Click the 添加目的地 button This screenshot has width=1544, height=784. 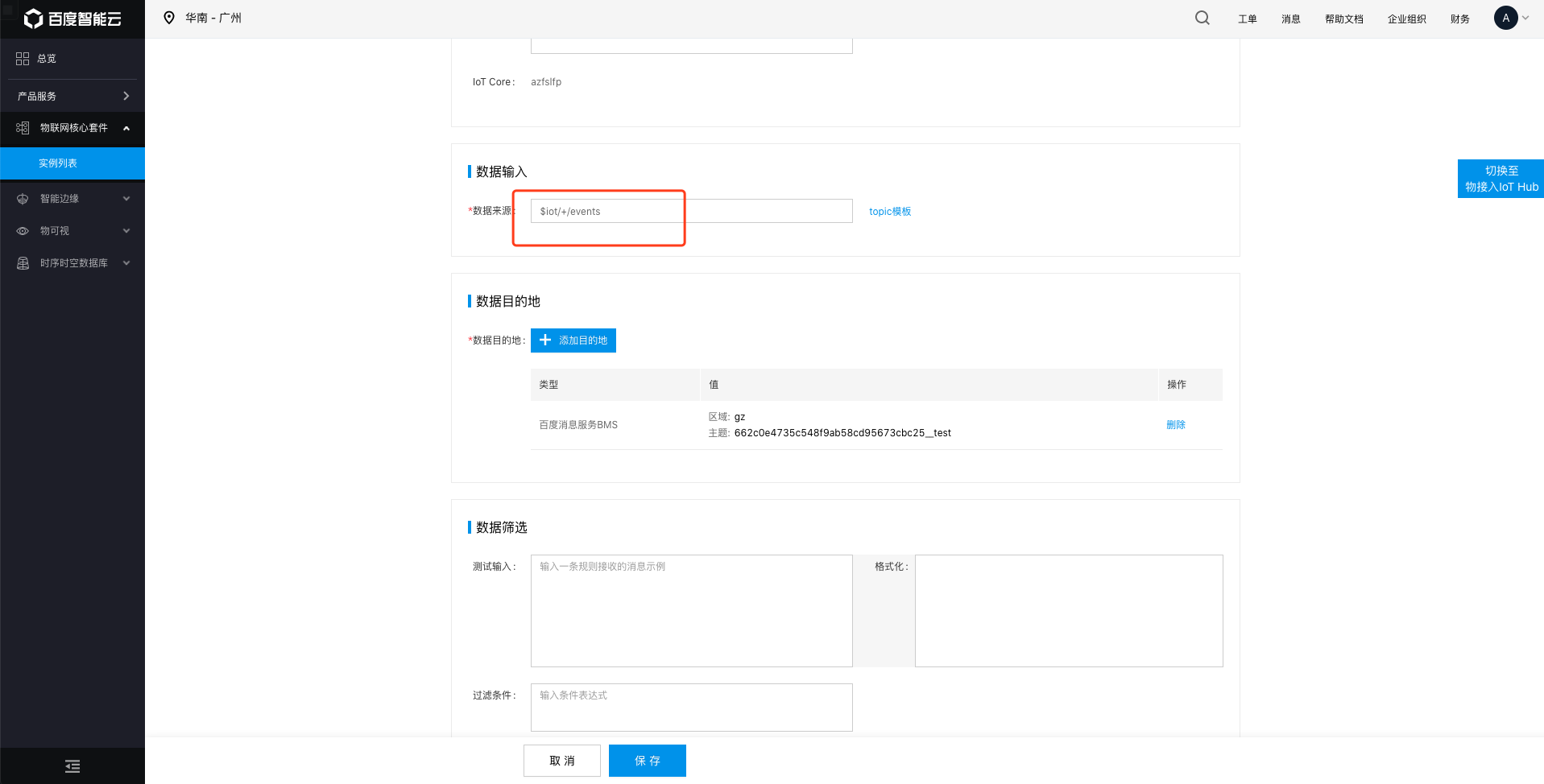coord(573,340)
